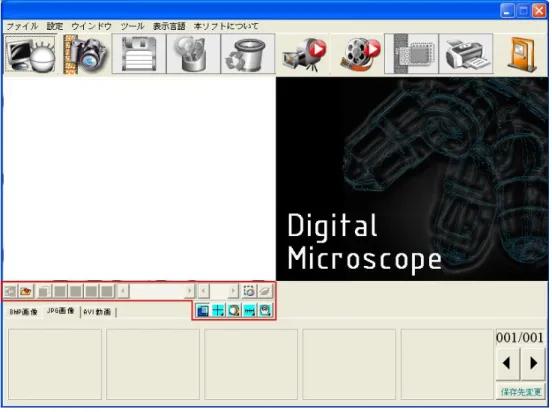Click the printer icon
Viewport: 552px width, 412px height.
(466, 54)
